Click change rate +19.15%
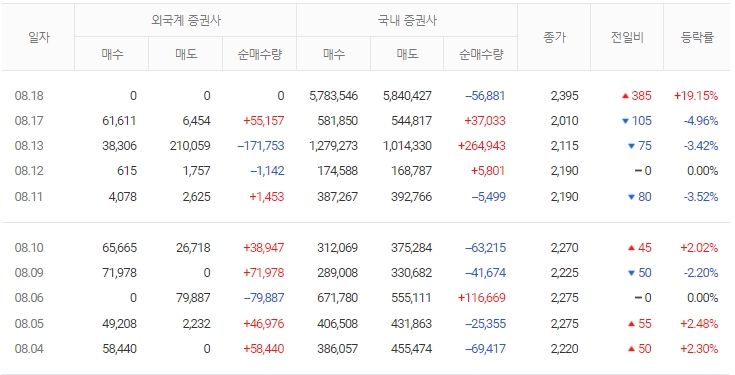 point(696,96)
